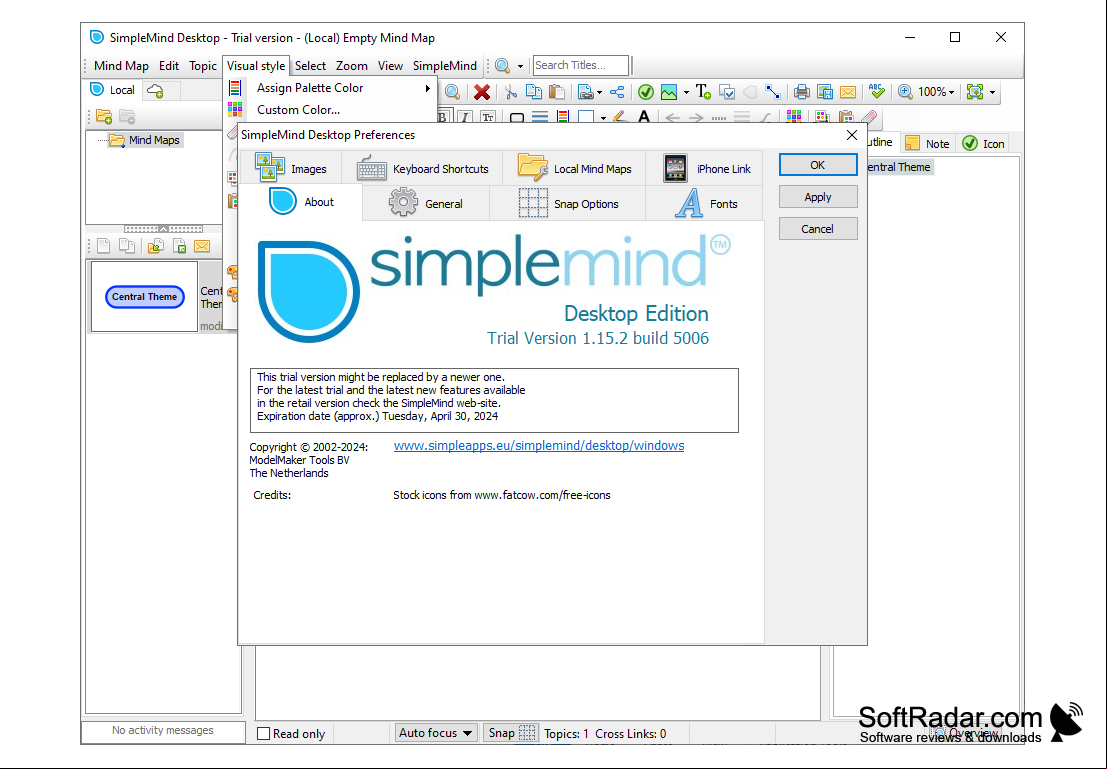Image resolution: width=1107 pixels, height=769 pixels.
Task: Expand the Assign Palette Color submenu arrow
Action: coord(427,88)
